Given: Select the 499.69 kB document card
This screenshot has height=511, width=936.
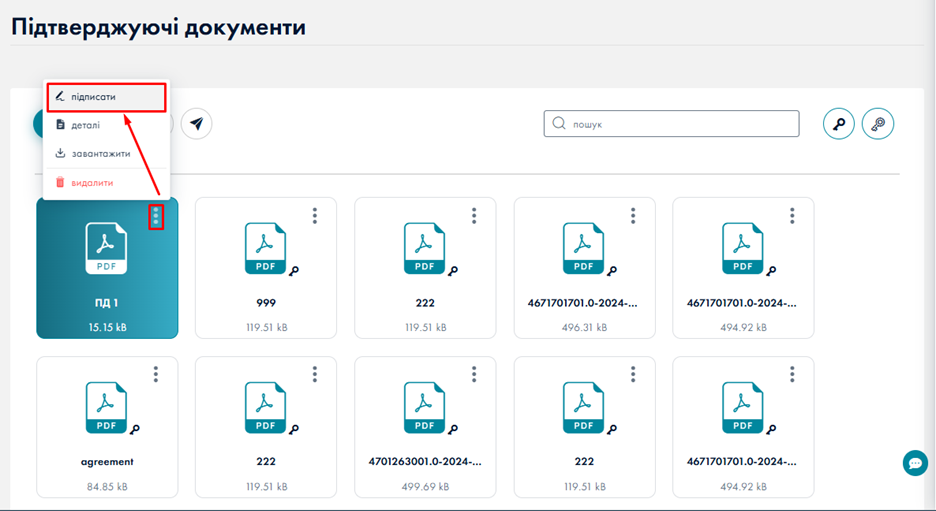Looking at the screenshot, I should (425, 426).
